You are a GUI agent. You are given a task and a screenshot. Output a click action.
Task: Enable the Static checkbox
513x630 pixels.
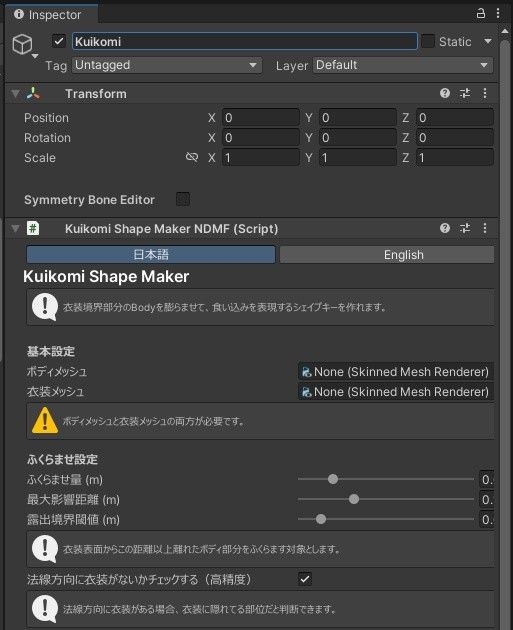pyautogui.click(x=428, y=41)
